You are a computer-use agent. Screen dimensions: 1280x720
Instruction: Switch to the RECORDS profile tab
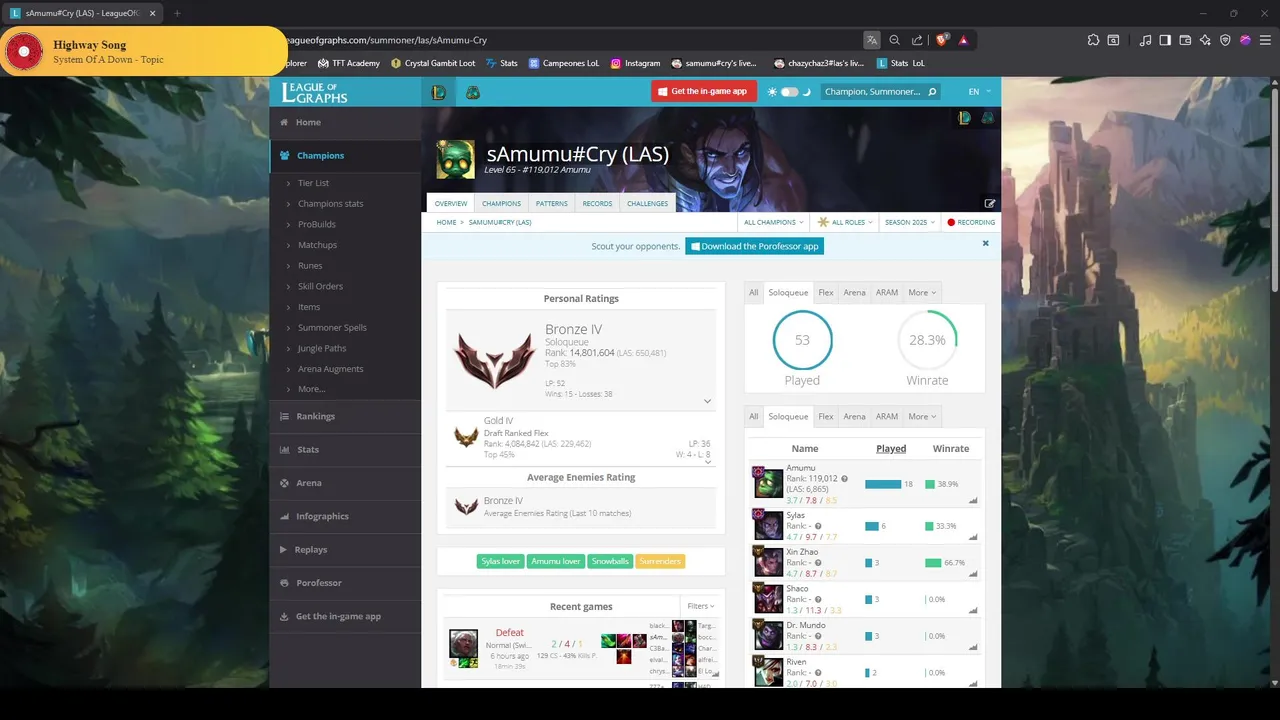(x=597, y=203)
